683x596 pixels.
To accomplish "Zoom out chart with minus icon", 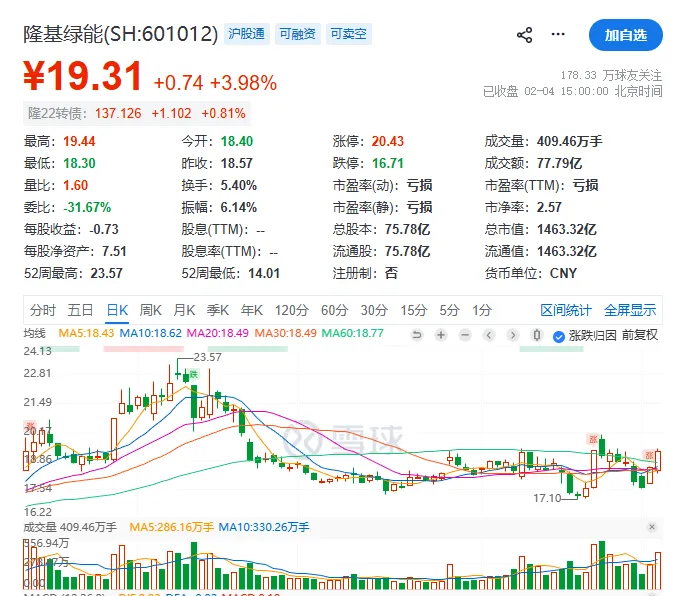I will click(465, 335).
